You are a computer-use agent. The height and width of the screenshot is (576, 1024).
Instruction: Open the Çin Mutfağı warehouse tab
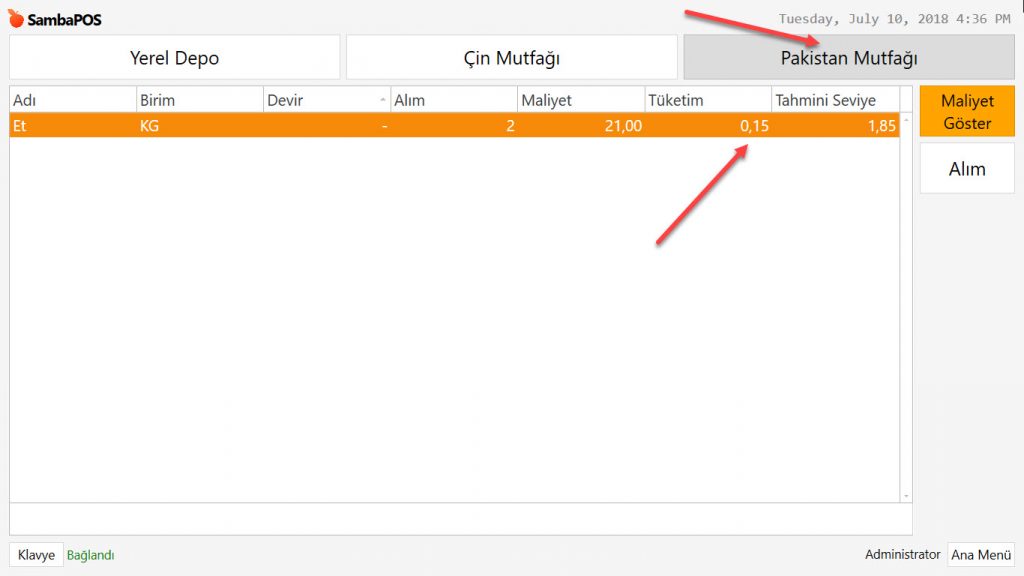pos(511,58)
